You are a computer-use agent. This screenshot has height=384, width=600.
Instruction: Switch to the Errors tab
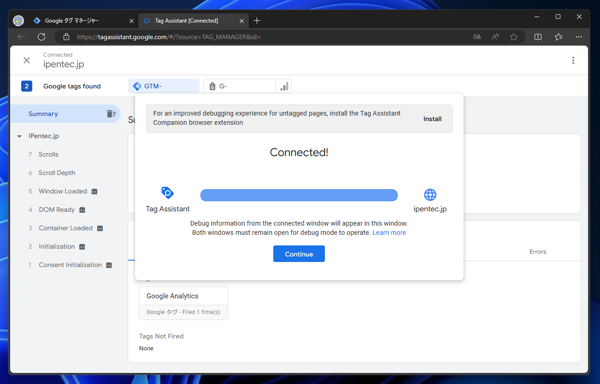point(538,252)
